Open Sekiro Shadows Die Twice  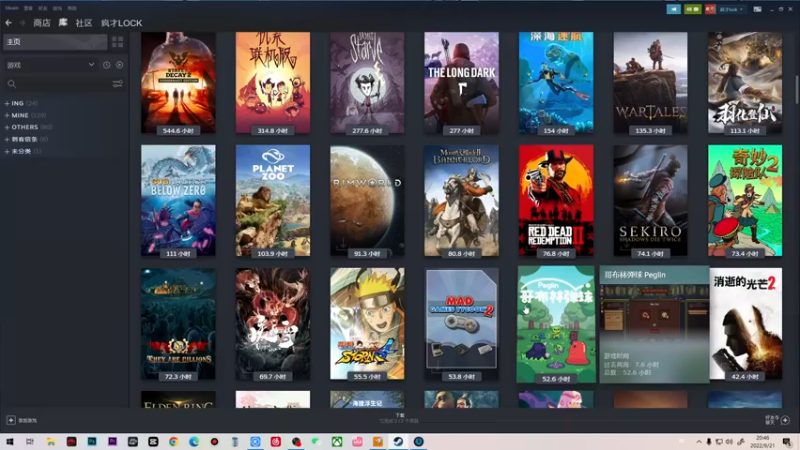pyautogui.click(x=650, y=201)
